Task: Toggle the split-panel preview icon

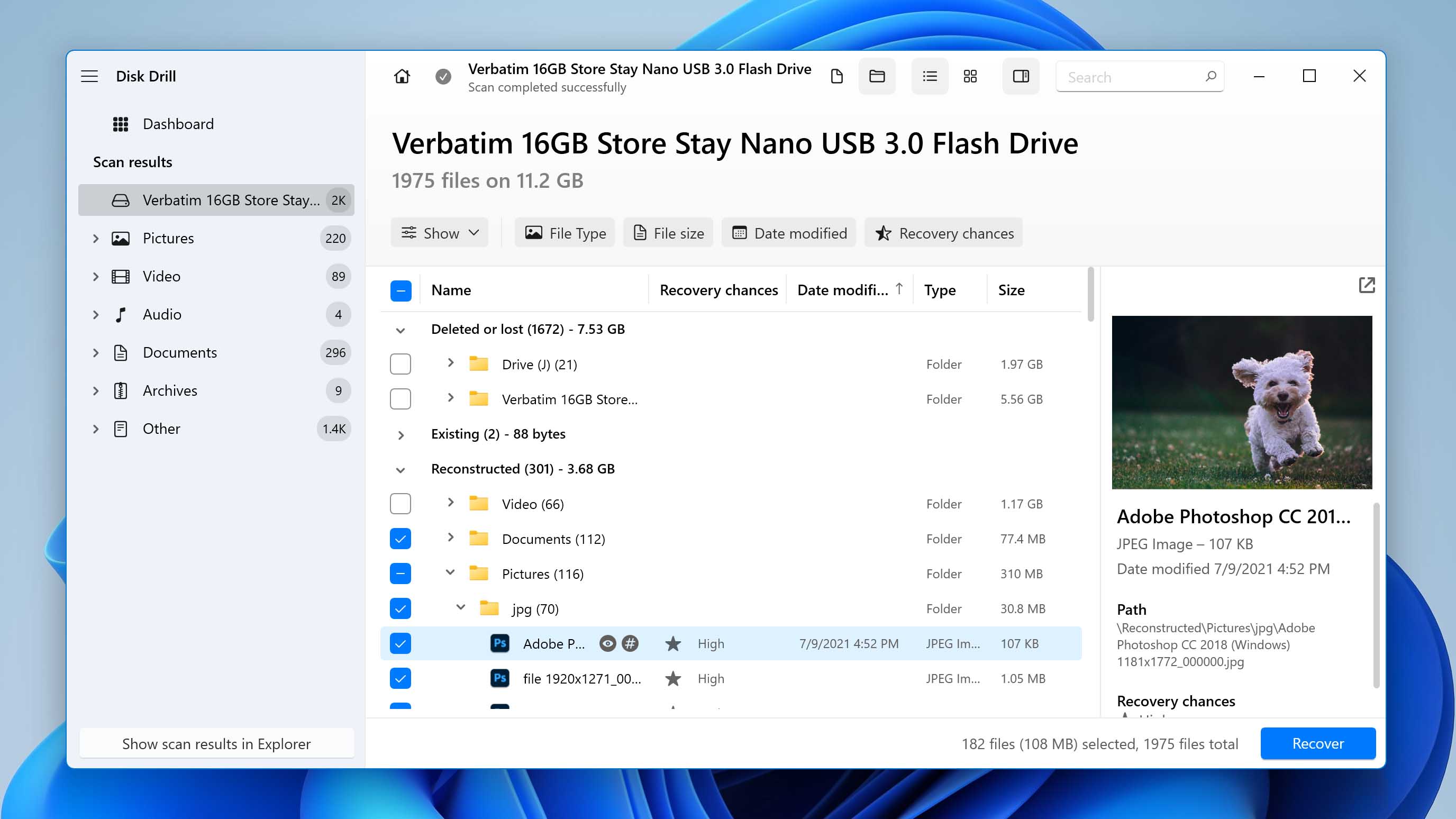Action: point(1019,76)
